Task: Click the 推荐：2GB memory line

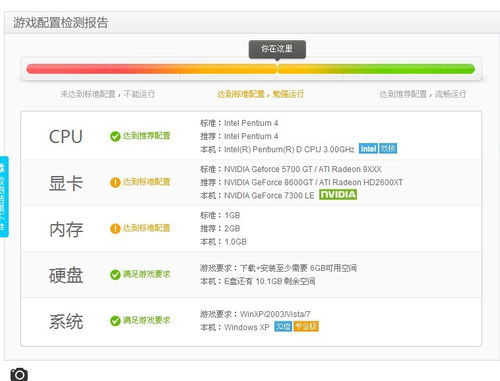Action: (x=220, y=229)
